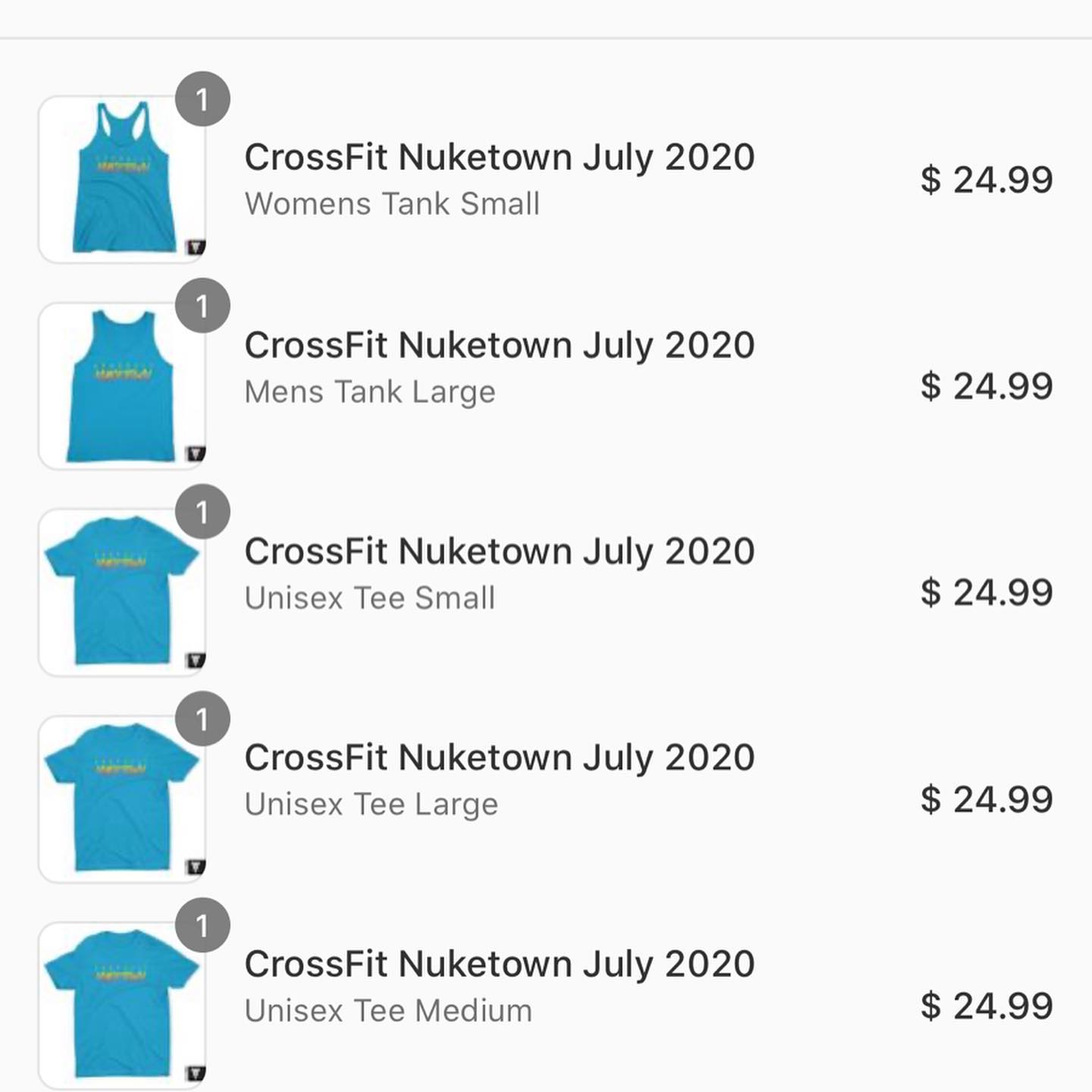Select the Unisex Tee Large variant label
Viewport: 1092px width, 1092px height.
(x=371, y=805)
